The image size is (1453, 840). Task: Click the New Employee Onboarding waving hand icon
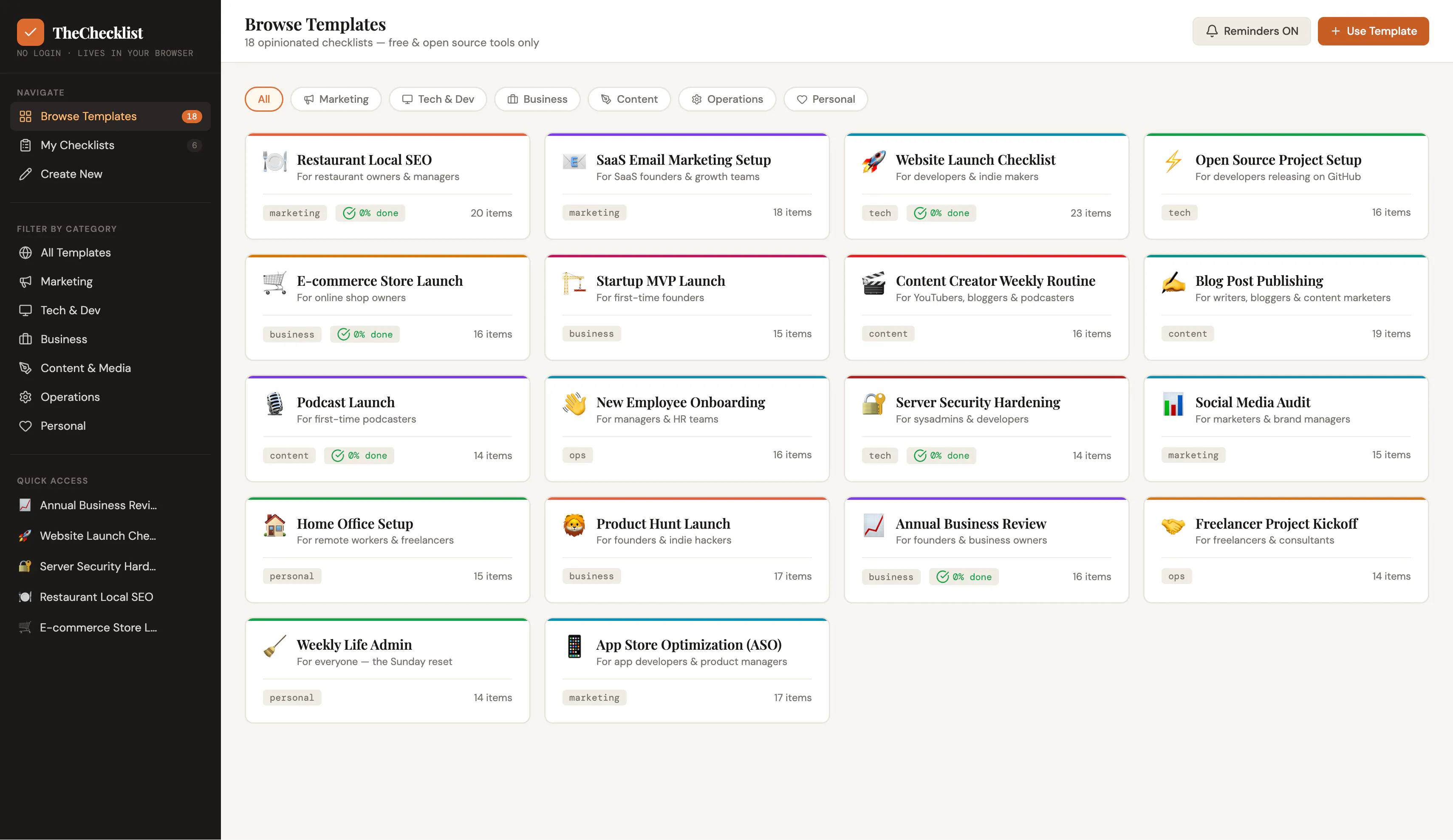[x=574, y=403]
